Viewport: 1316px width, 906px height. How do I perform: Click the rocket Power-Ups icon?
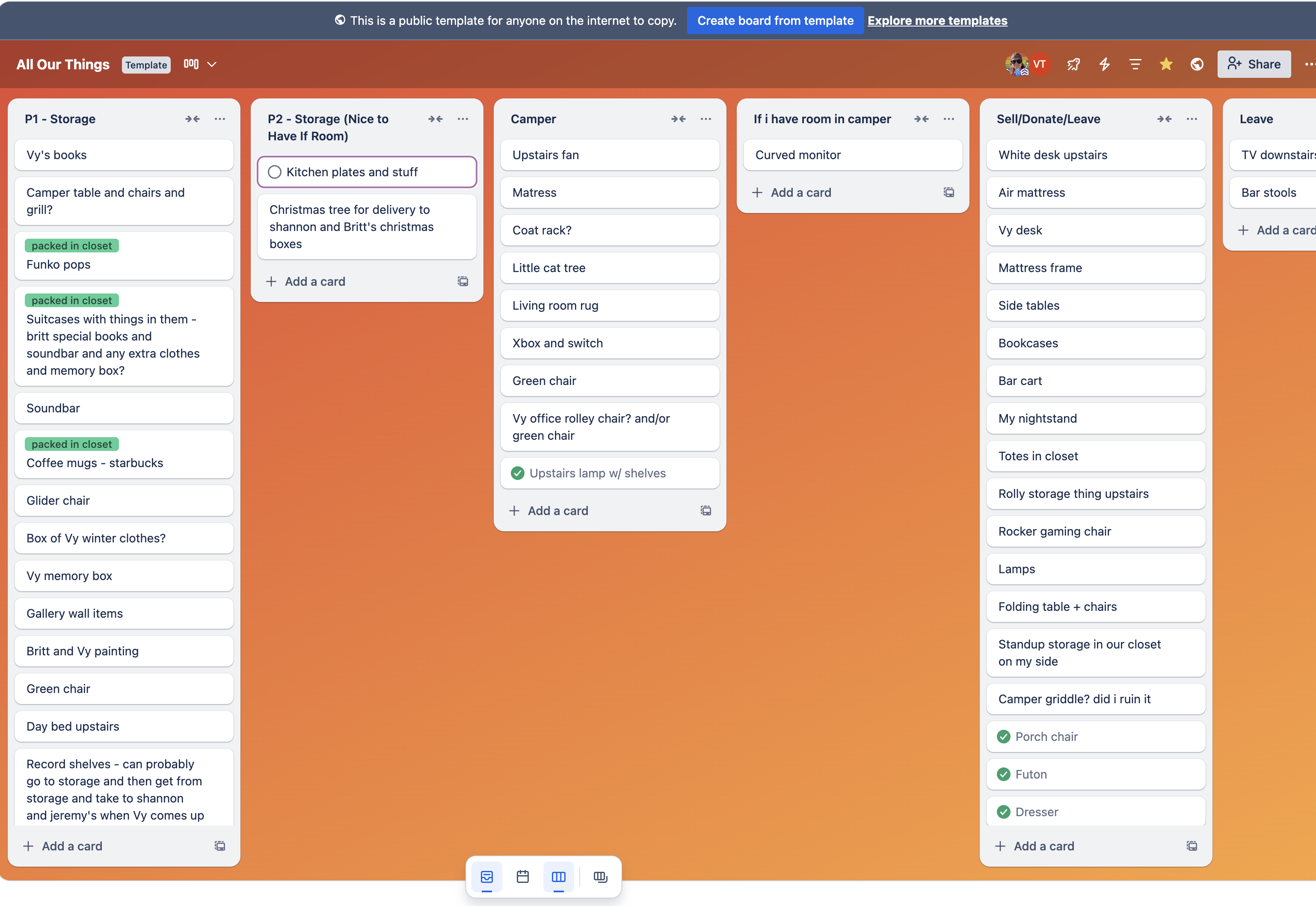tap(1073, 64)
